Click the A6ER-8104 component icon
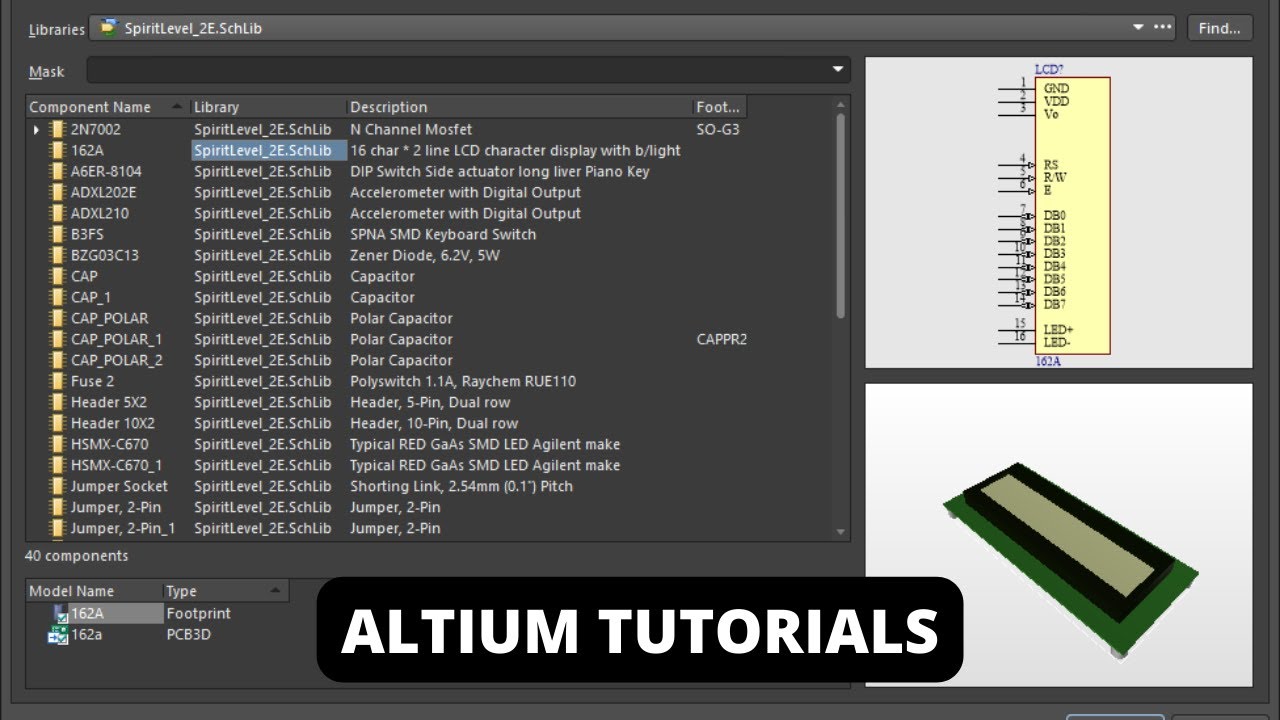This screenshot has height=720, width=1280. pyautogui.click(x=57, y=171)
